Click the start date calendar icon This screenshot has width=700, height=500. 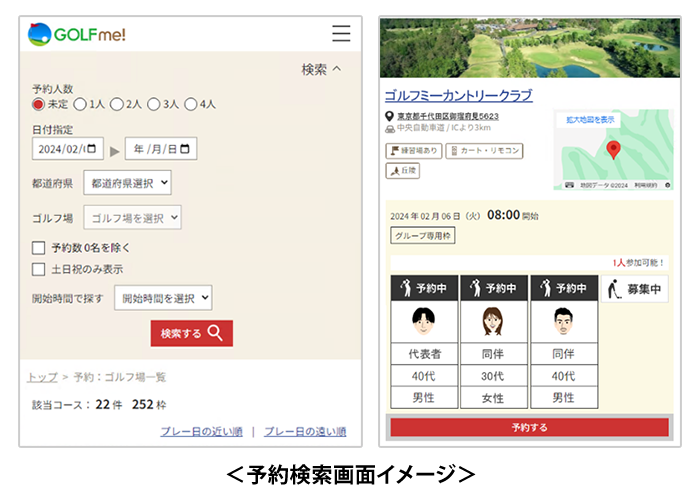pos(94,149)
